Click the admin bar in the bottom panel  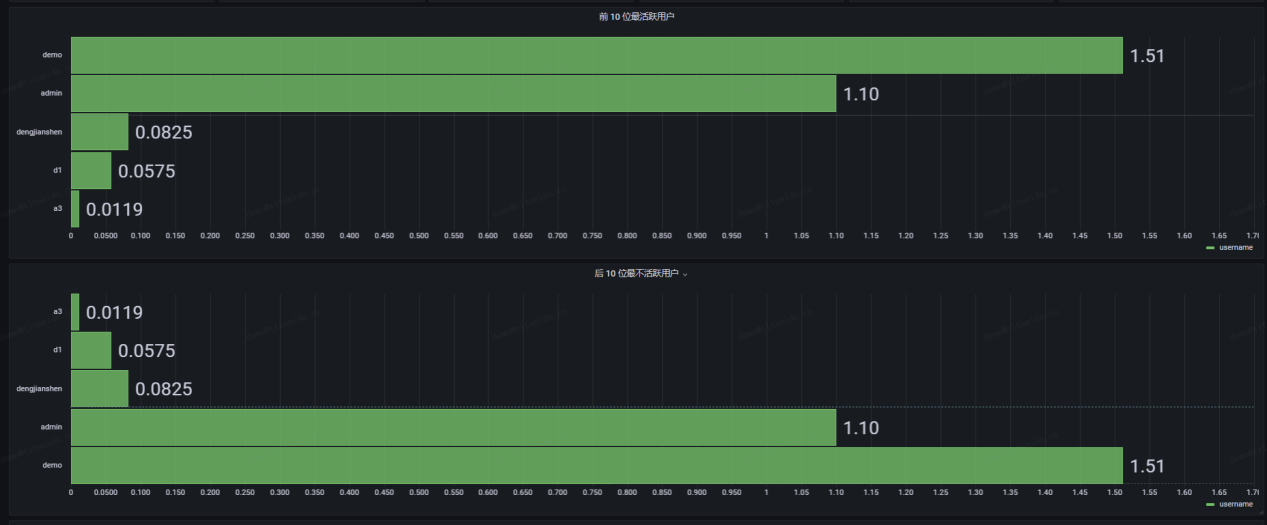click(x=453, y=427)
